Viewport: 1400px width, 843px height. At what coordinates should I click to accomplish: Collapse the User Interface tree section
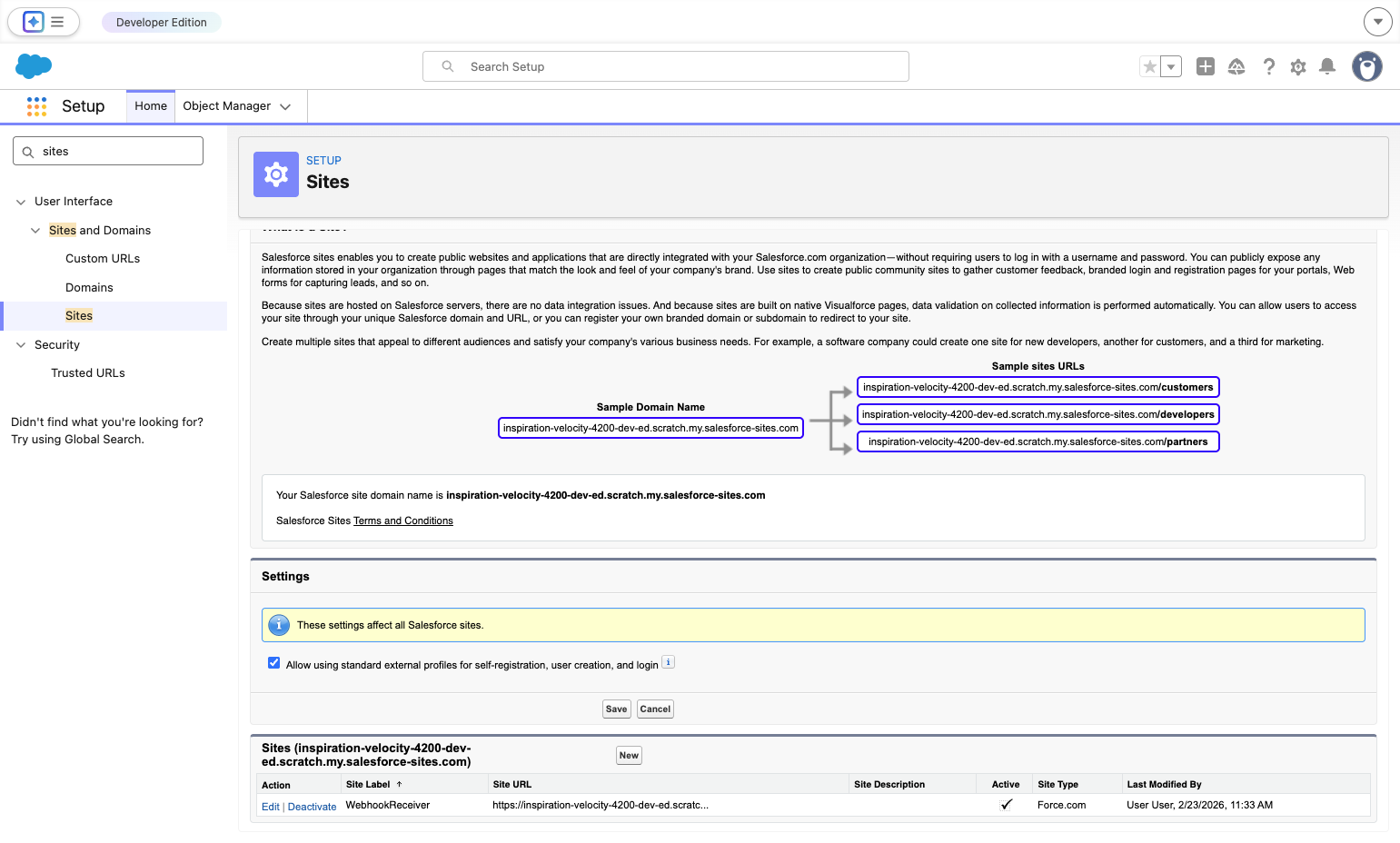tap(21, 202)
